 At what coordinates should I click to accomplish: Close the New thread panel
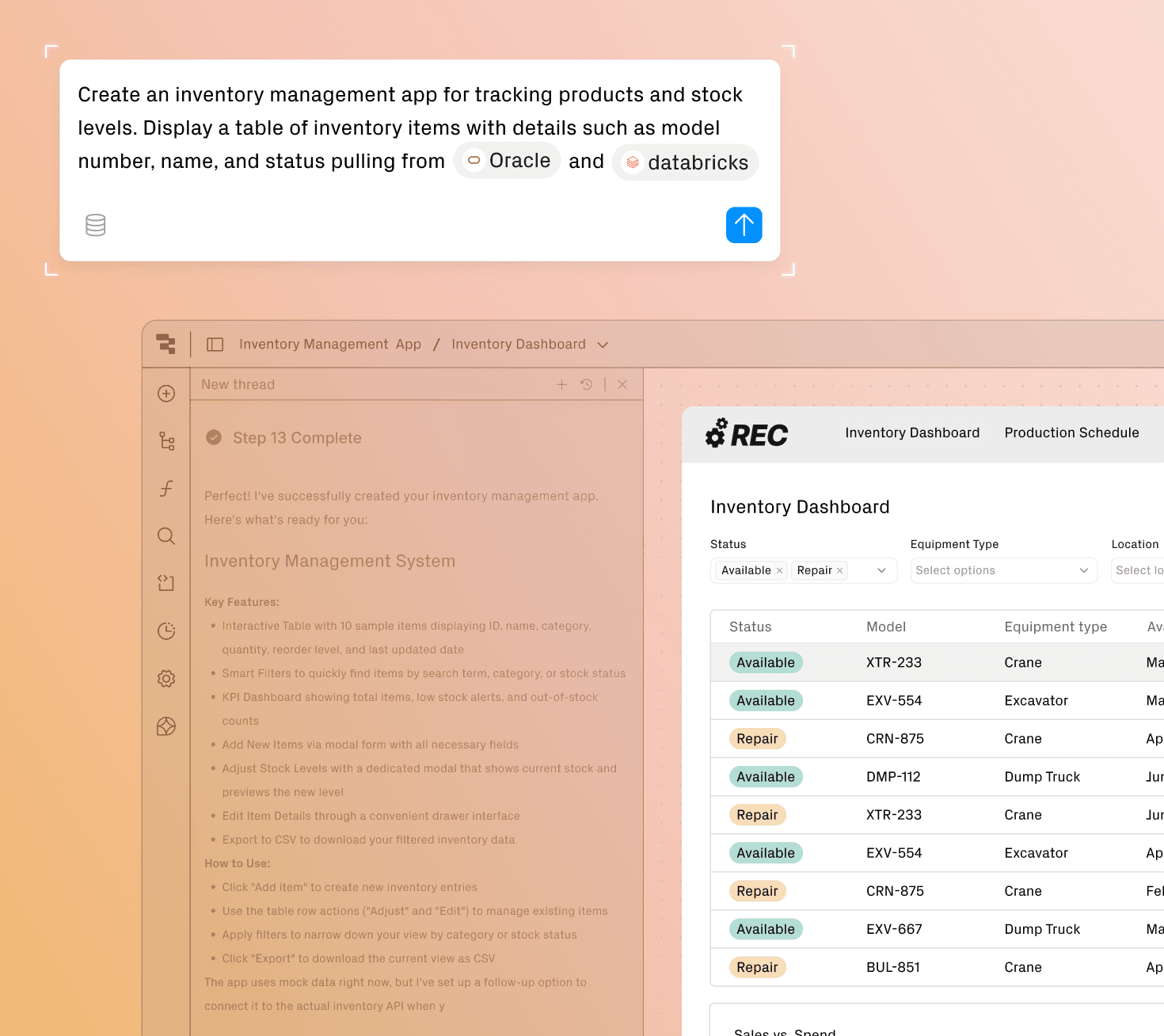point(622,384)
